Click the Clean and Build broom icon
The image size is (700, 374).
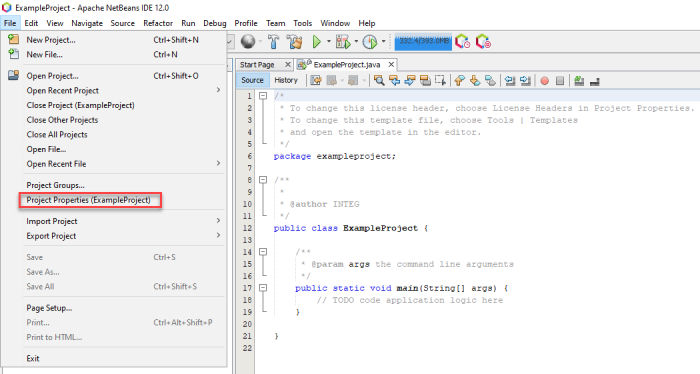(x=295, y=42)
